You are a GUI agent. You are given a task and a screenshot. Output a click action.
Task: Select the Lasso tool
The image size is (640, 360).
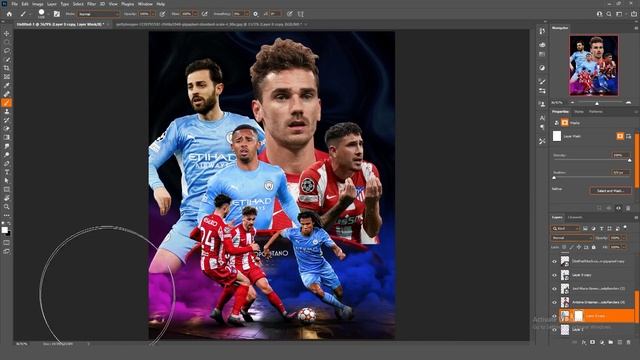(x=7, y=51)
